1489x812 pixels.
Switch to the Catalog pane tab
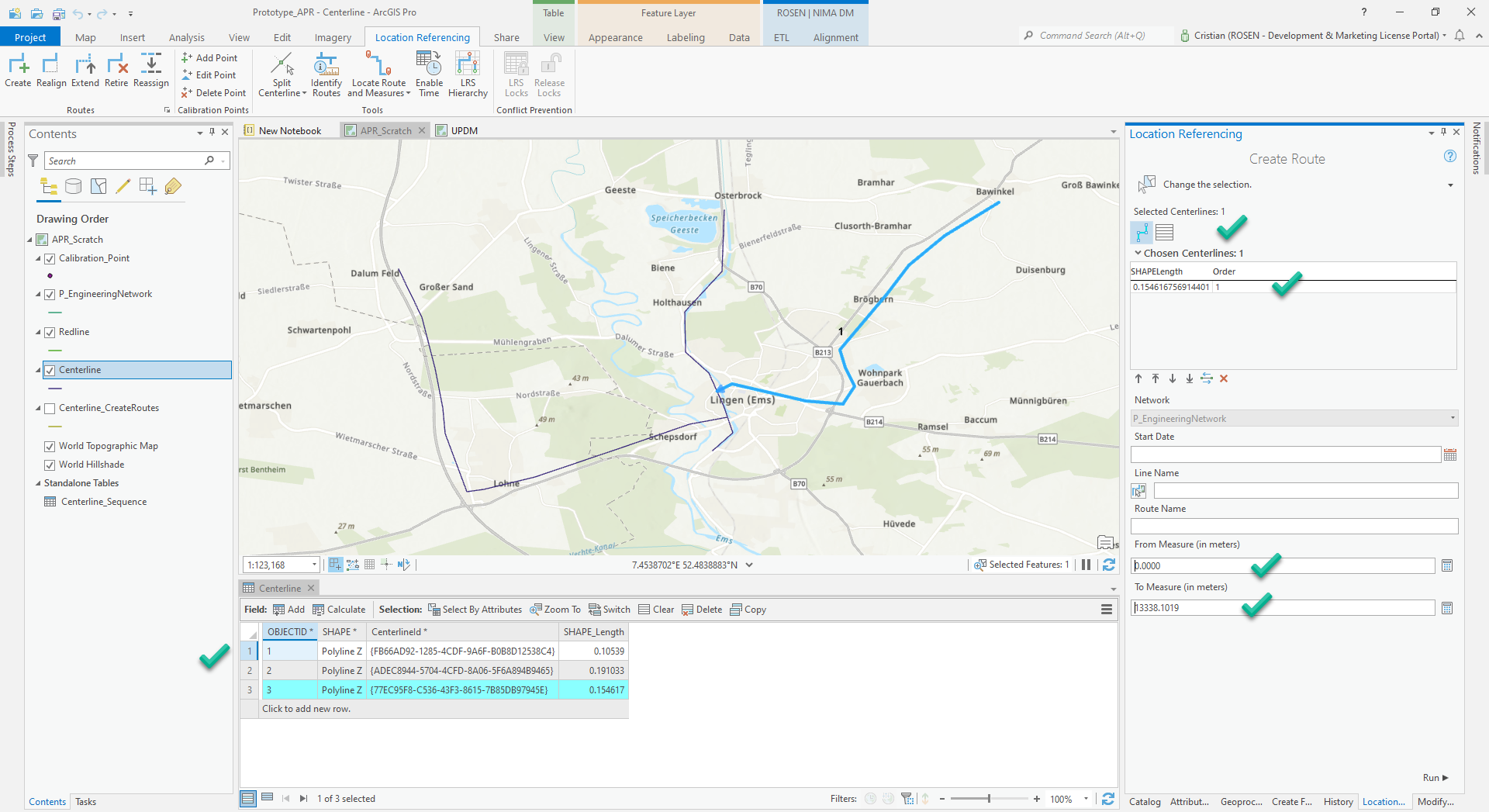tap(1145, 802)
